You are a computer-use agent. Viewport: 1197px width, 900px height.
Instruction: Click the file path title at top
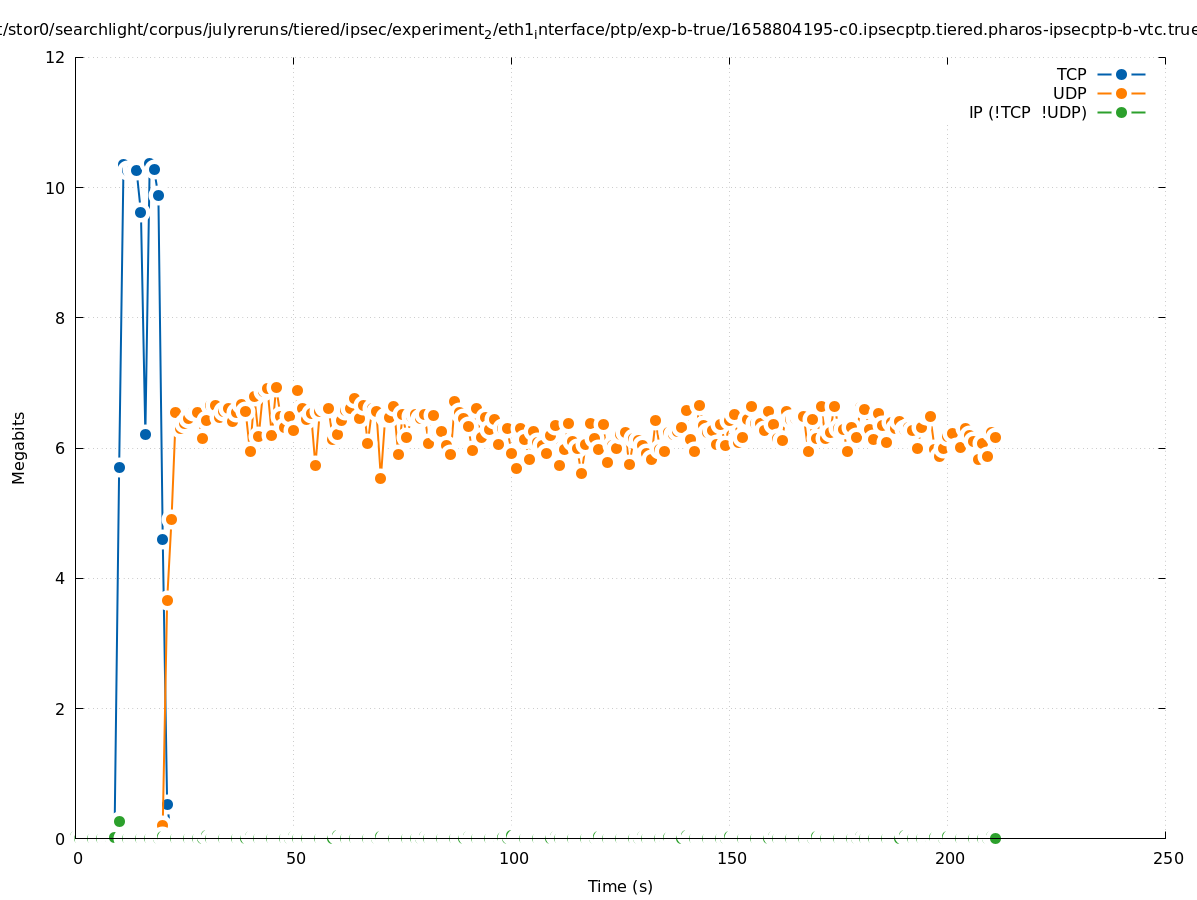pyautogui.click(x=598, y=30)
